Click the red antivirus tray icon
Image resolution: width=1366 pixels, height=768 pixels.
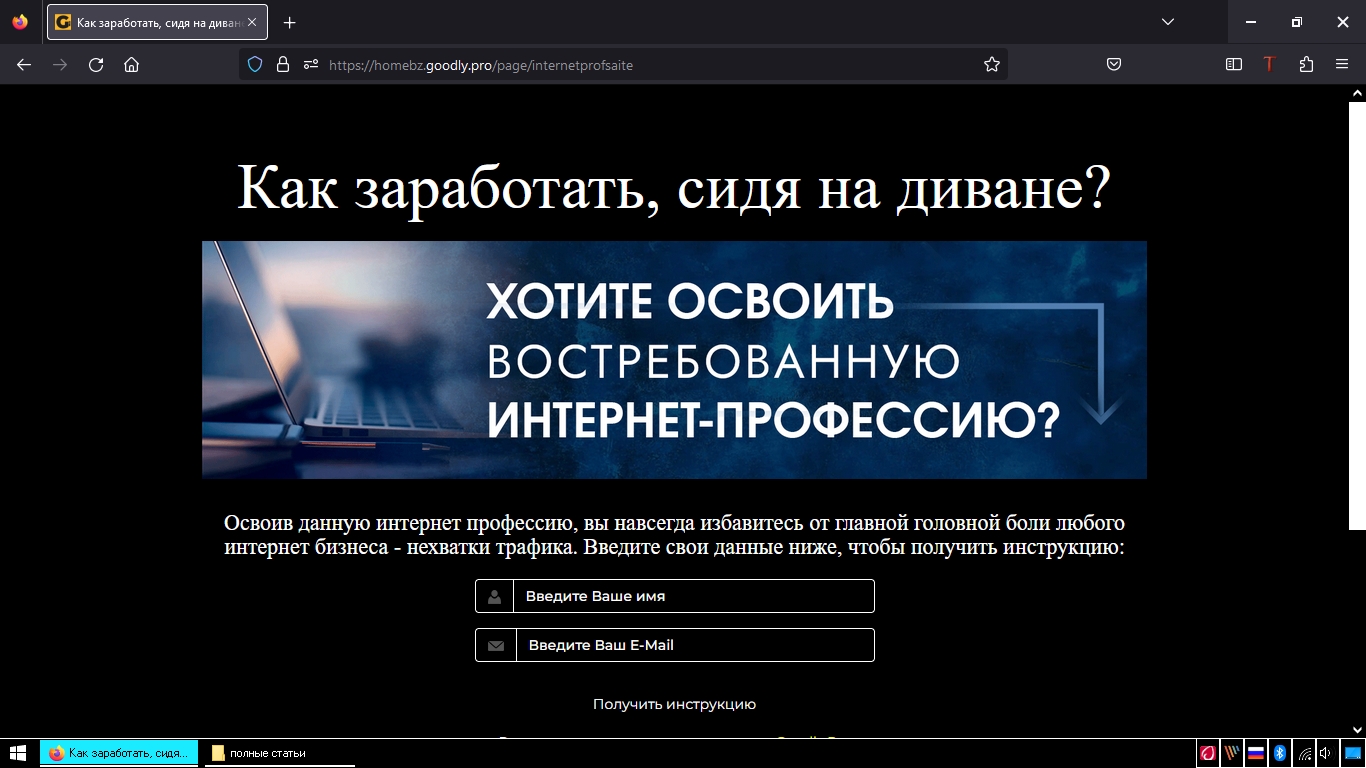coord(1208,753)
